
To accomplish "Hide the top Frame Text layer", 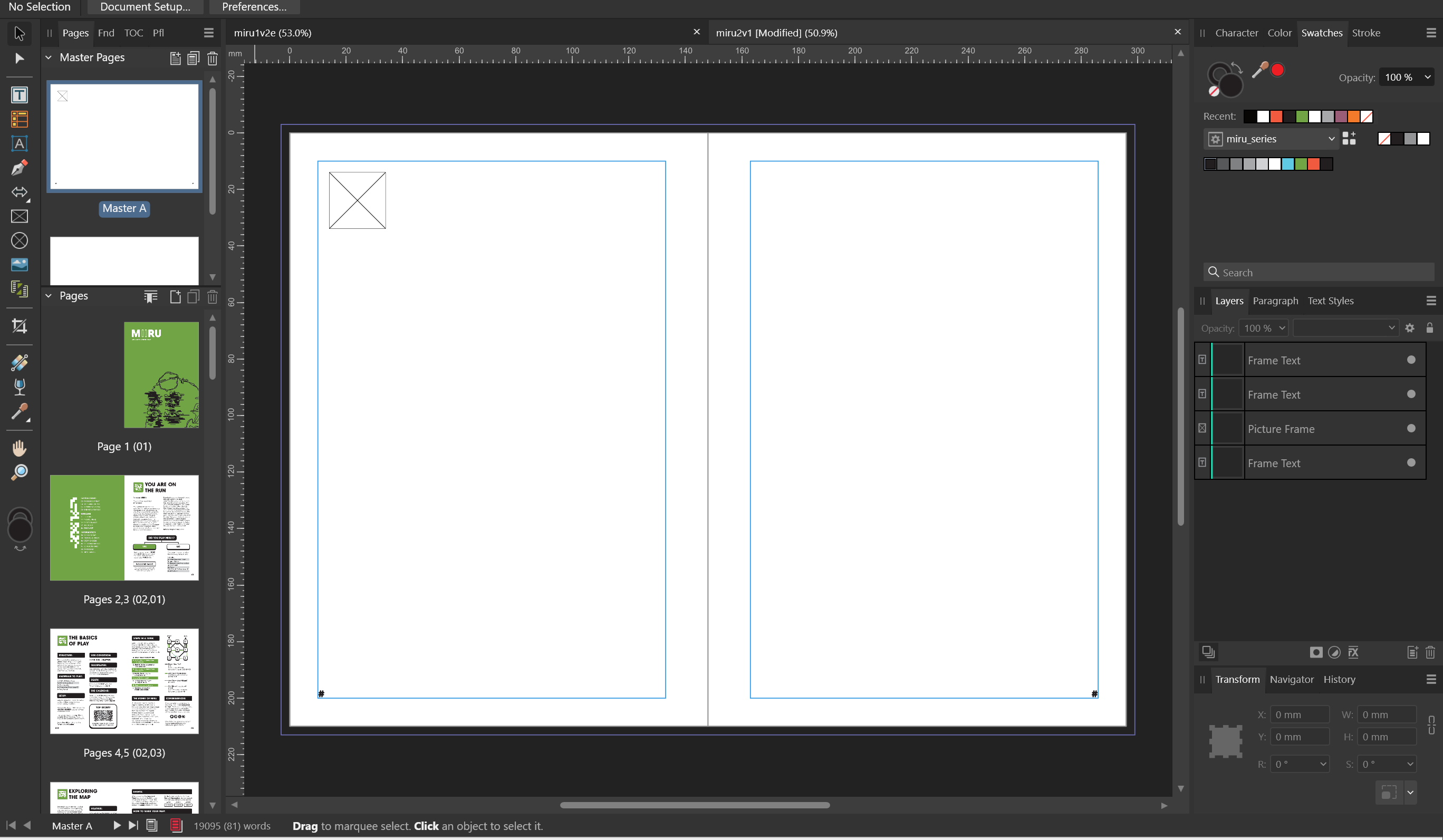I will click(x=1411, y=360).
